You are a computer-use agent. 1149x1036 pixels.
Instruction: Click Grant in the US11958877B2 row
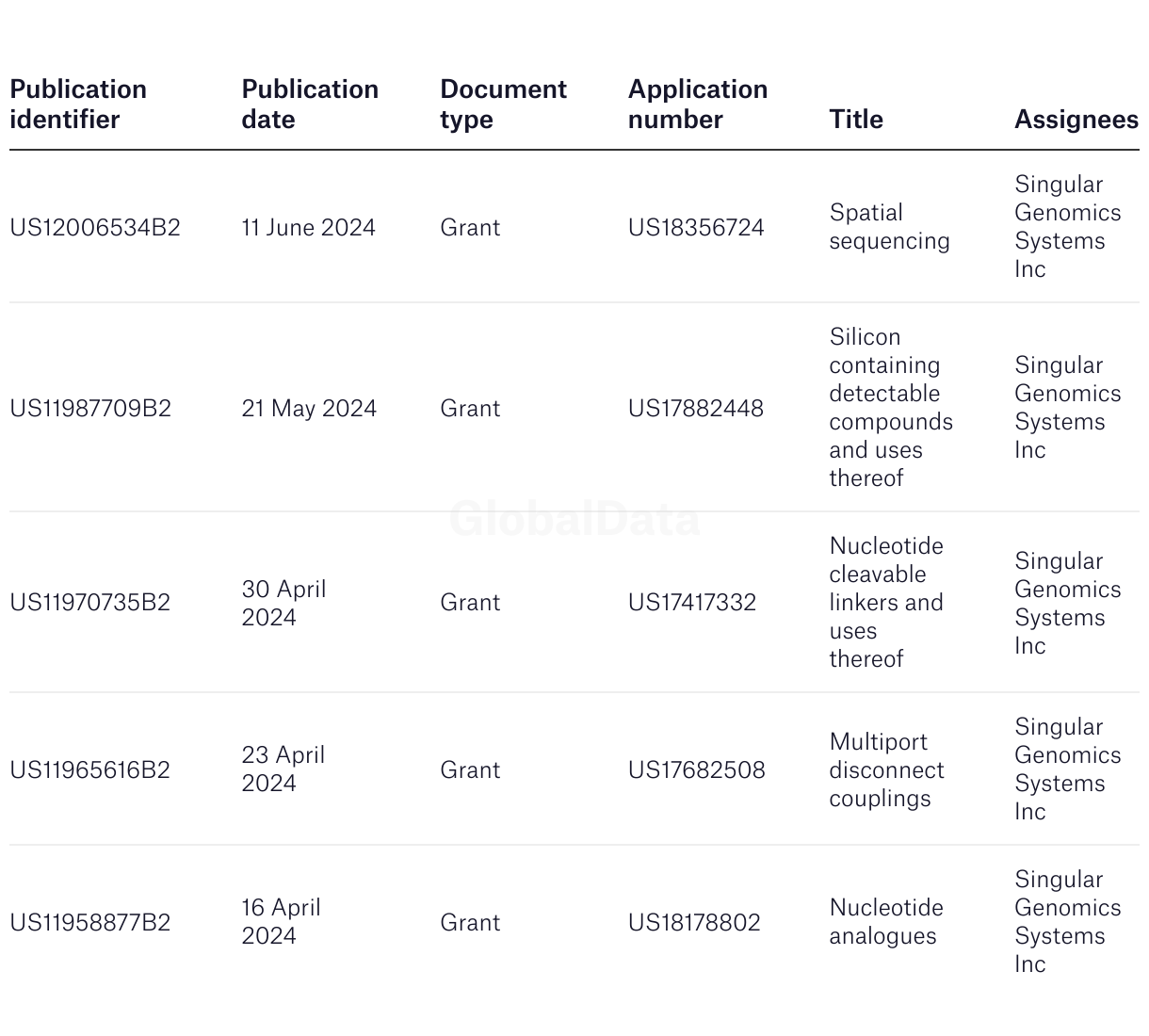[470, 923]
